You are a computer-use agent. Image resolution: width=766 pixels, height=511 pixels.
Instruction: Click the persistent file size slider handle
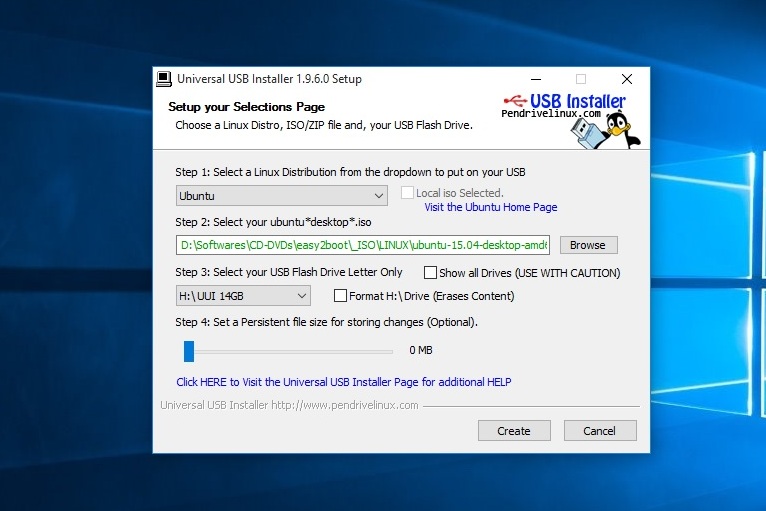(x=188, y=351)
